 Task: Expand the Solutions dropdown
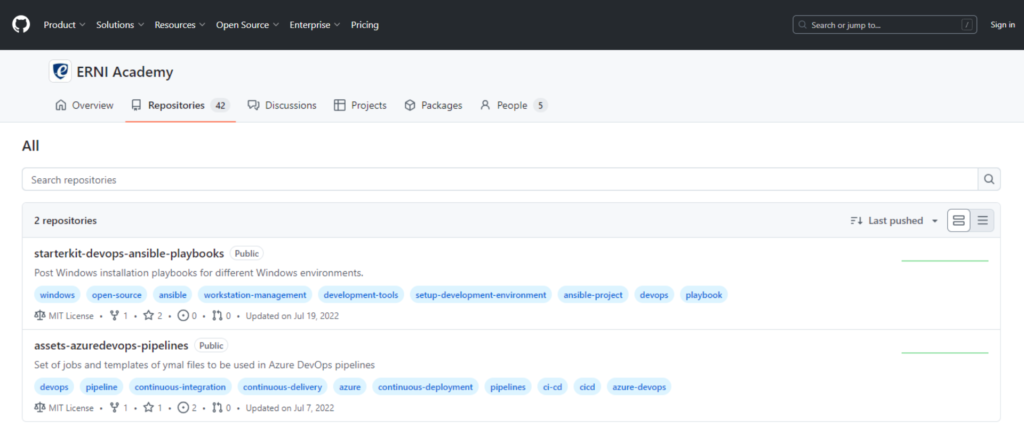pos(120,25)
